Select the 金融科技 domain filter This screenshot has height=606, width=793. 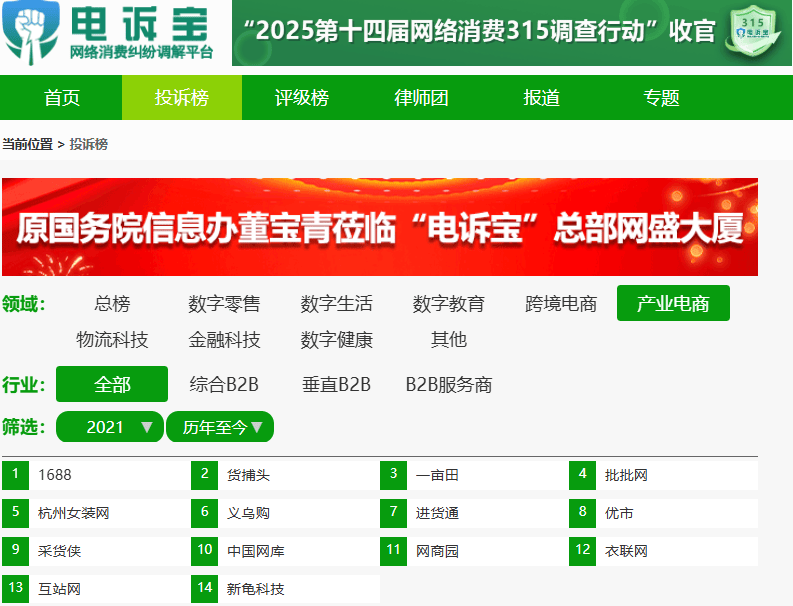[x=224, y=340]
